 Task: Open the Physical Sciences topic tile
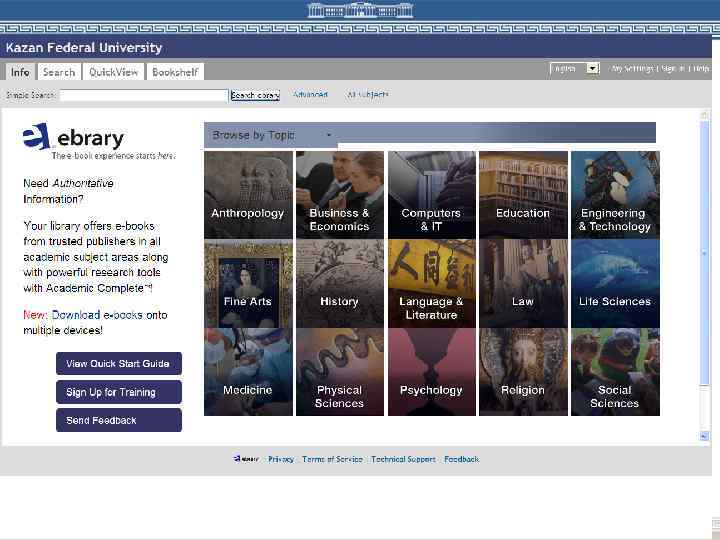[x=340, y=372]
